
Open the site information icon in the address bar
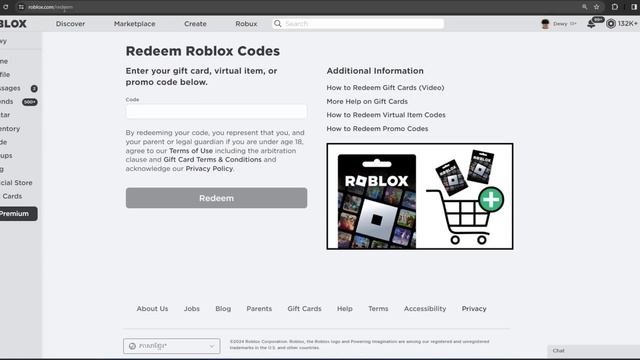[21, 7]
